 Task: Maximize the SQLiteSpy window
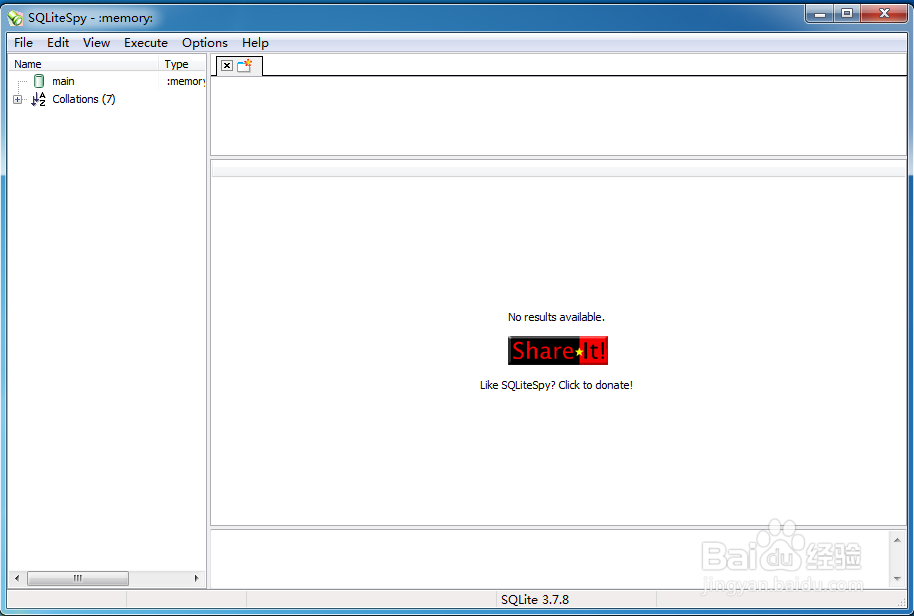pos(847,13)
